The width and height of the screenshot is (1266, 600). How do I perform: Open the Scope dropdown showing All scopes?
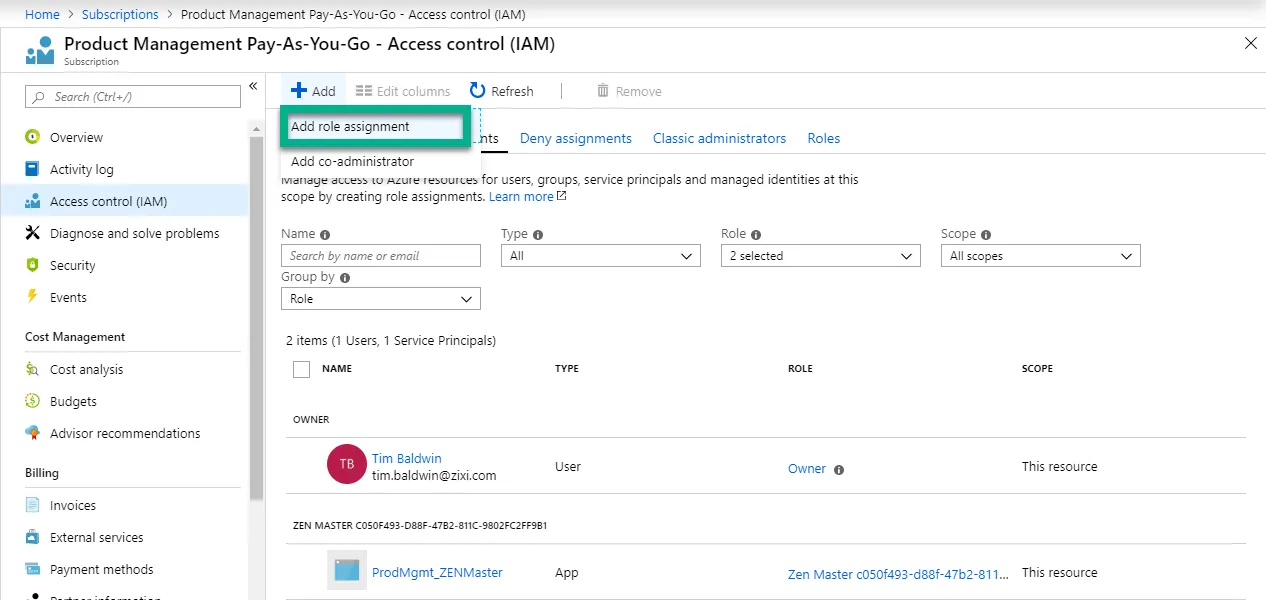point(1040,256)
